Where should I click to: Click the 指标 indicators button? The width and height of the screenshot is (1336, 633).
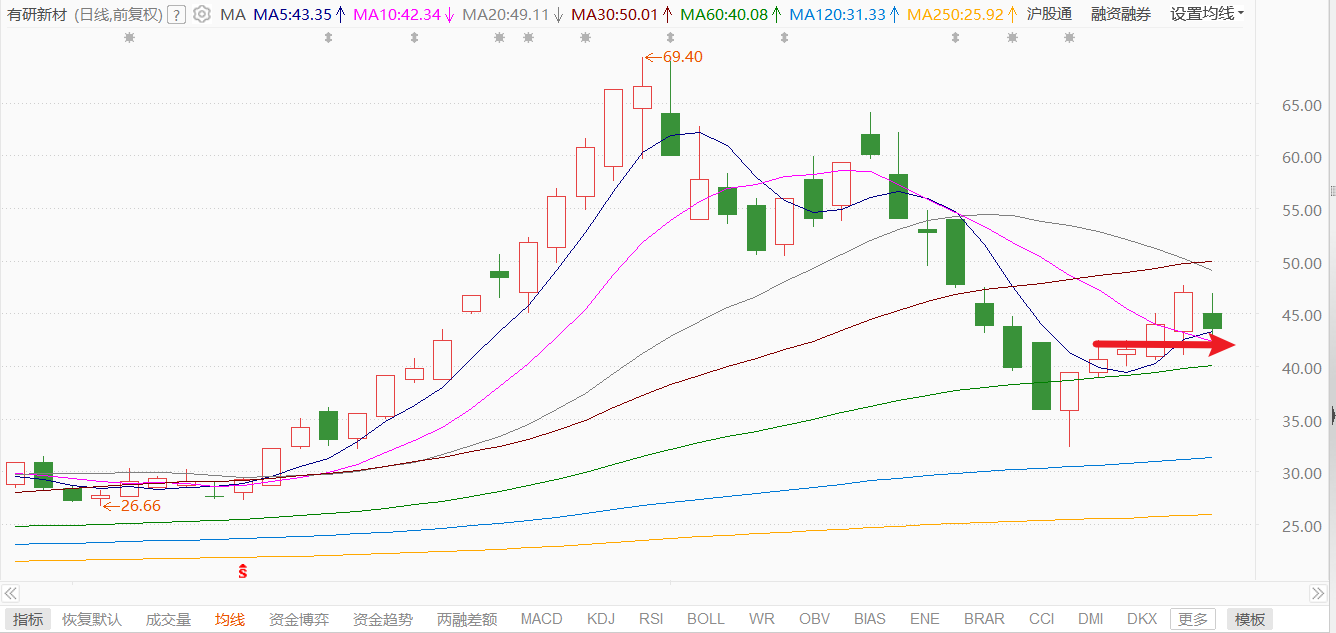(x=28, y=619)
